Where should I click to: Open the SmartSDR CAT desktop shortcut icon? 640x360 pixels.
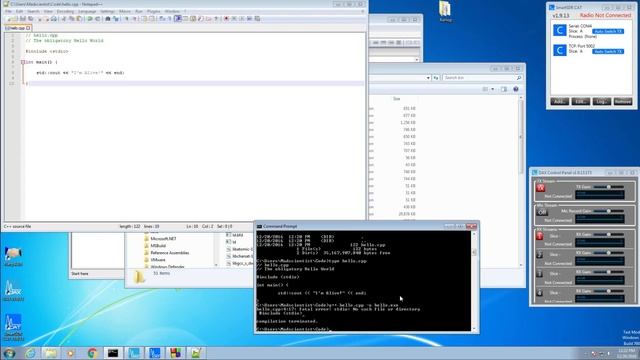tap(13, 327)
